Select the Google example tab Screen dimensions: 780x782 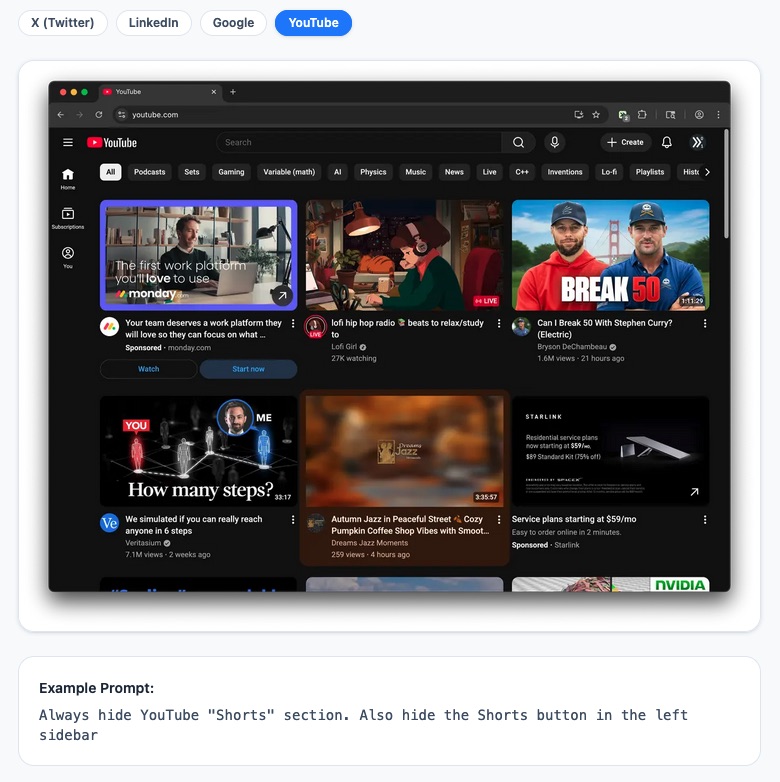(x=233, y=23)
